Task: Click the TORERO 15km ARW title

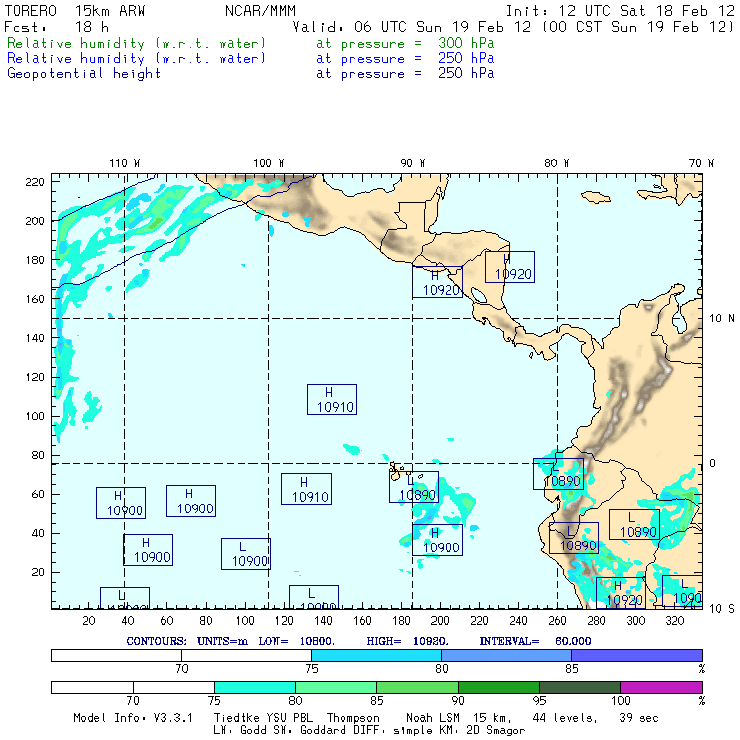Action: click(68, 10)
